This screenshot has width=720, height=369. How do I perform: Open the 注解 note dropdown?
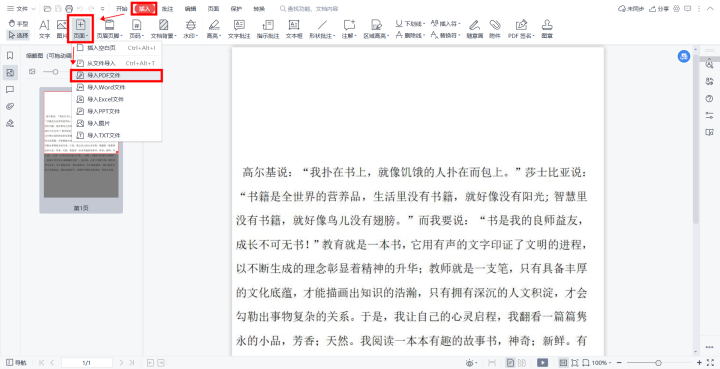[x=349, y=29]
